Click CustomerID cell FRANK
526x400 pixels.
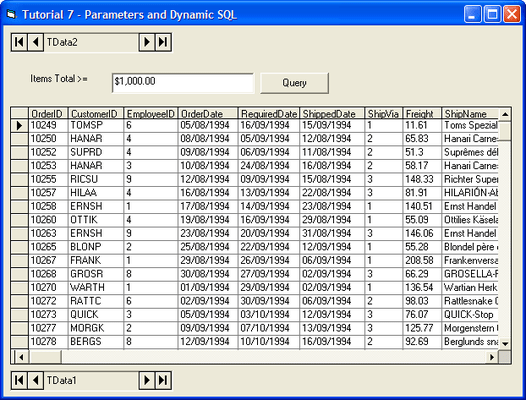(96, 261)
